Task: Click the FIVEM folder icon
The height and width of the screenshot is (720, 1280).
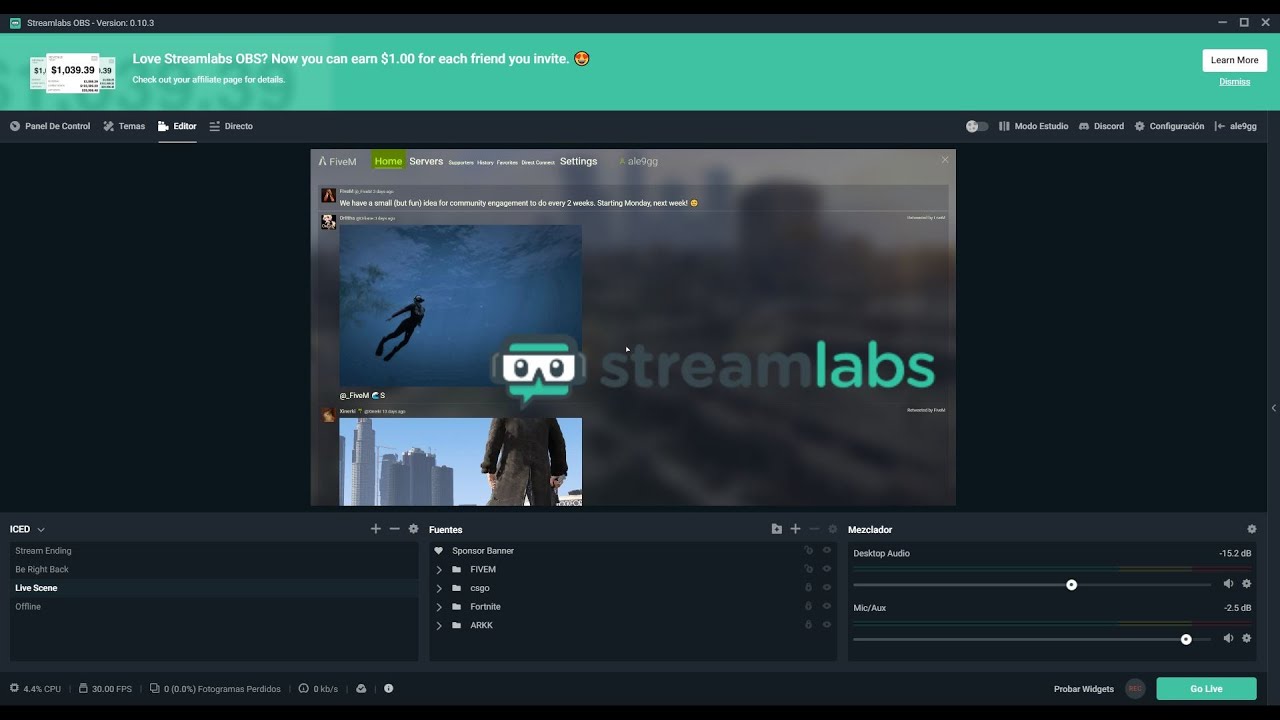Action: [457, 570]
